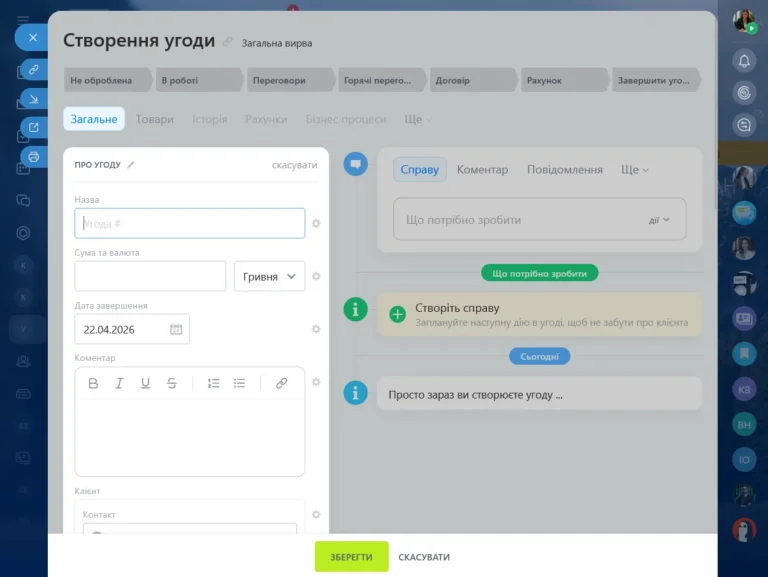Focus the Назва deal name field

point(190,223)
